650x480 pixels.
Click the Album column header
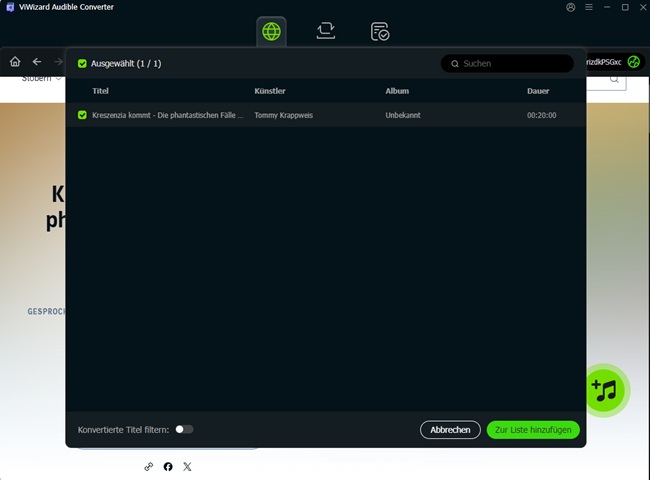click(397, 91)
